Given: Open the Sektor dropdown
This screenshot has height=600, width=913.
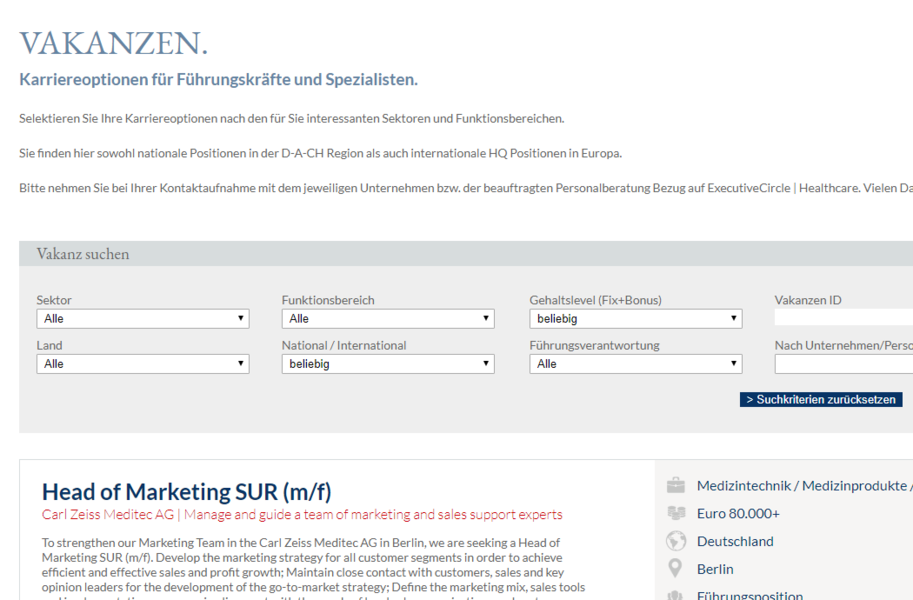Looking at the screenshot, I should 142,319.
